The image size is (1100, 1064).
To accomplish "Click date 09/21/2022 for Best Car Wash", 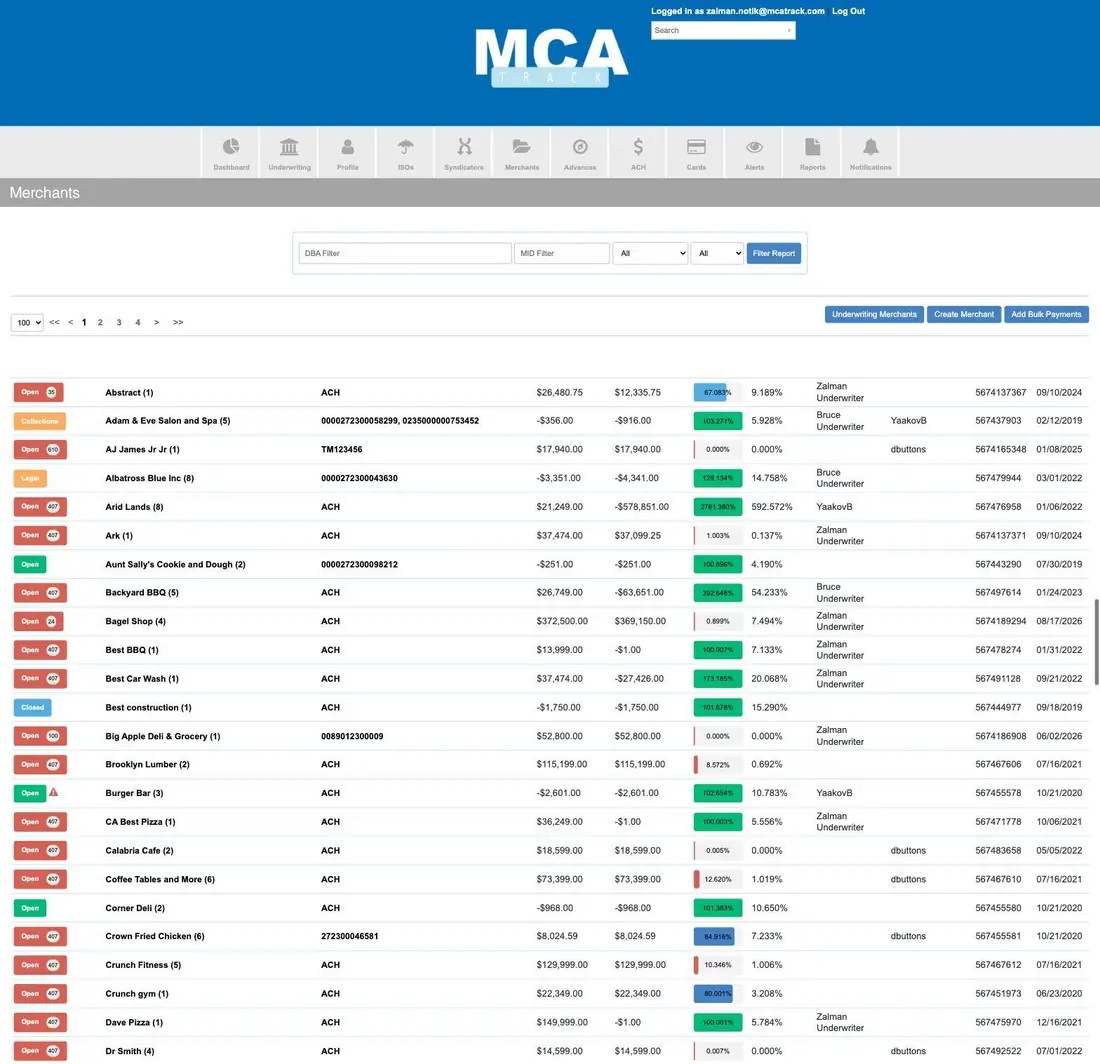I will [x=1059, y=678].
